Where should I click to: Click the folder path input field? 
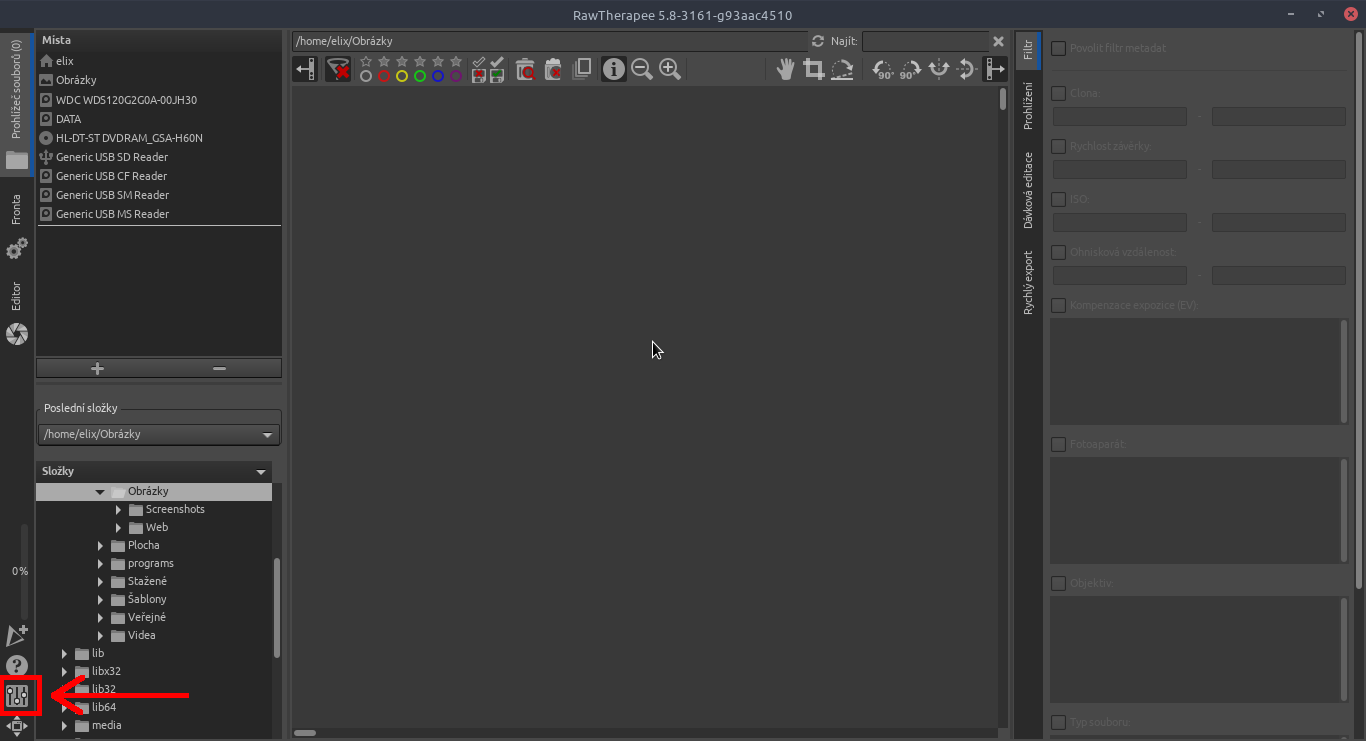(x=550, y=41)
